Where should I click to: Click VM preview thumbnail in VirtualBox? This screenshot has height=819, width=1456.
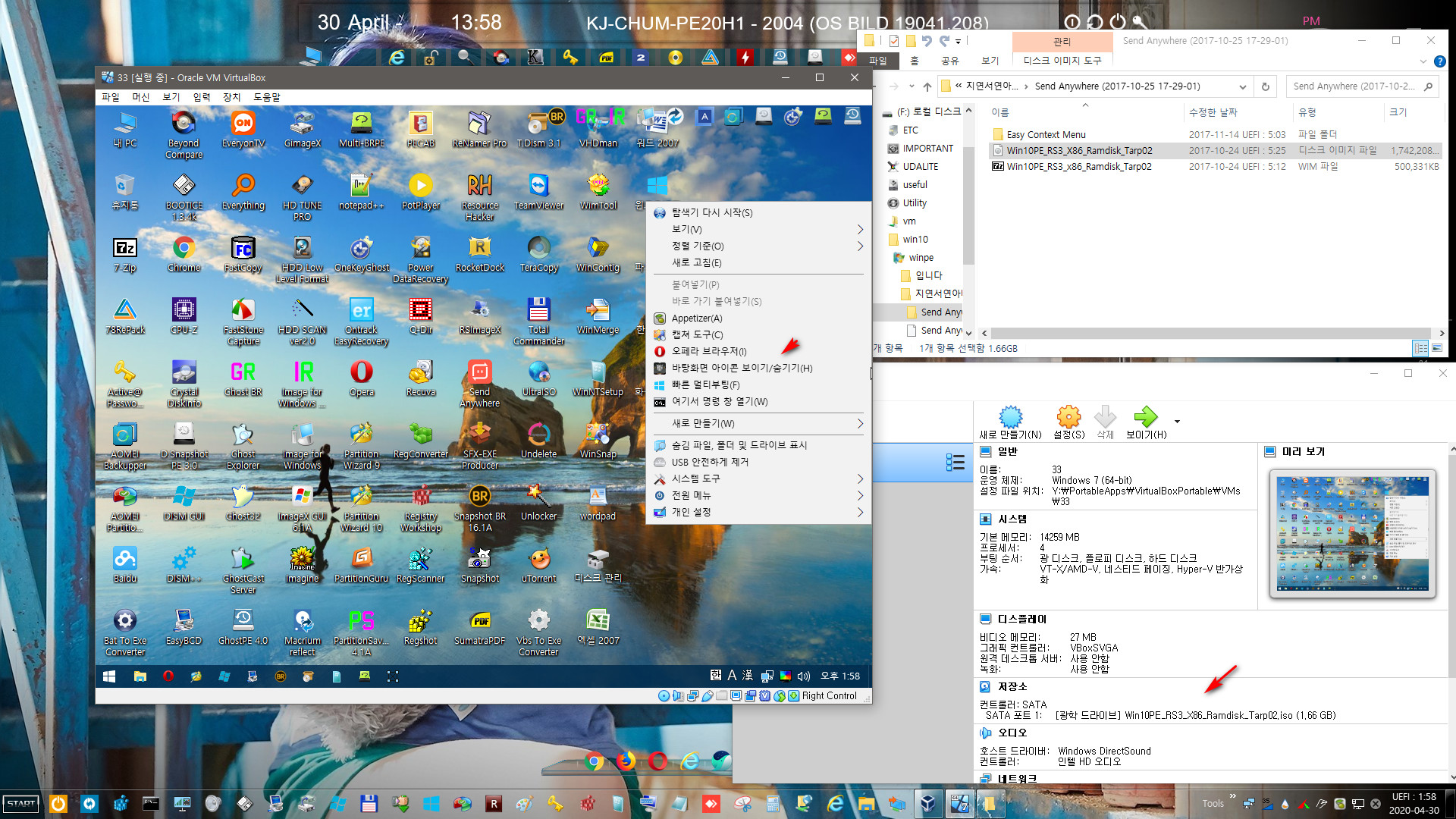click(x=1352, y=534)
